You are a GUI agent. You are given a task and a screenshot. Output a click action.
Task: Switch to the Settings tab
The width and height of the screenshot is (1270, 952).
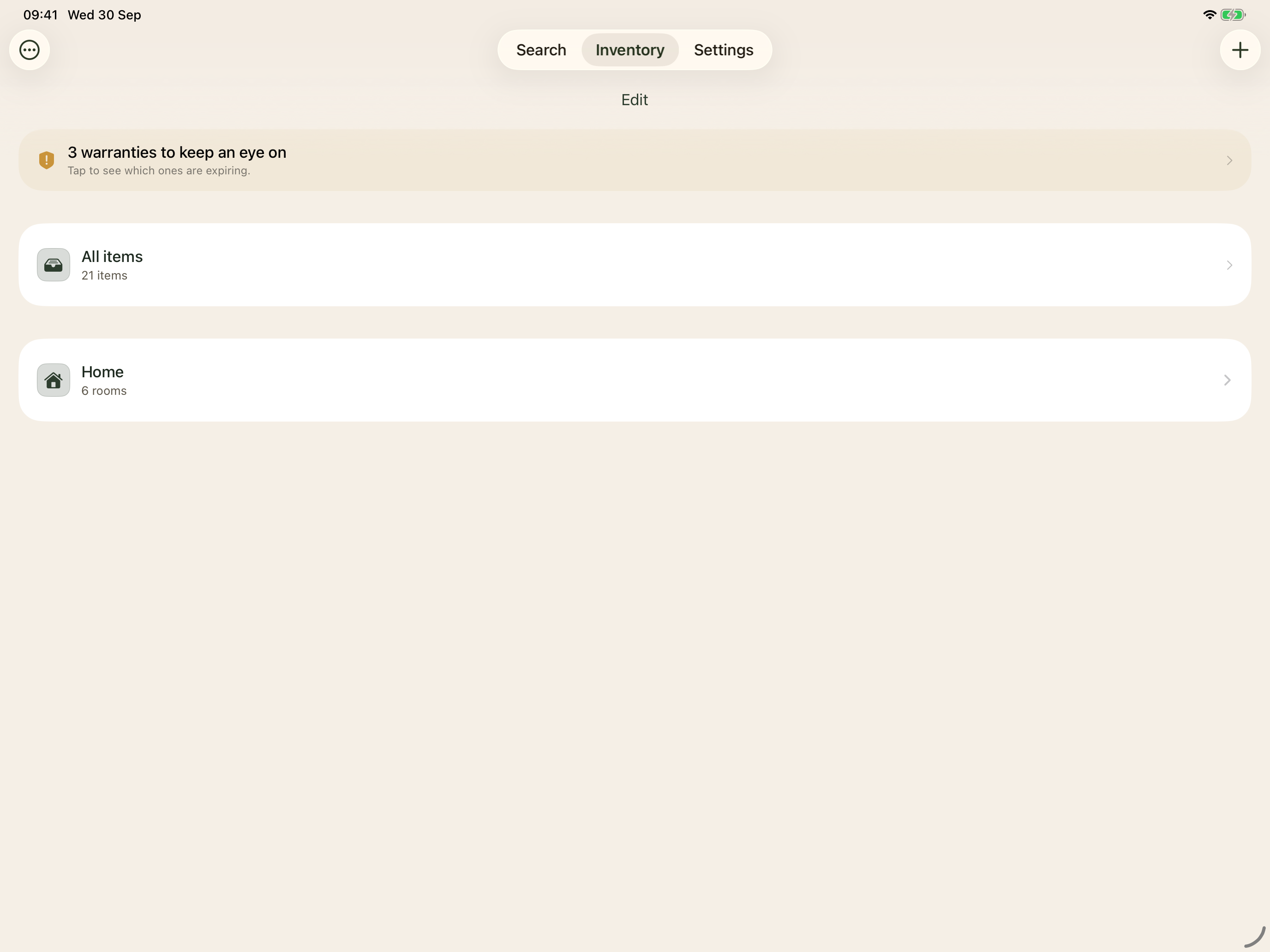[724, 50]
